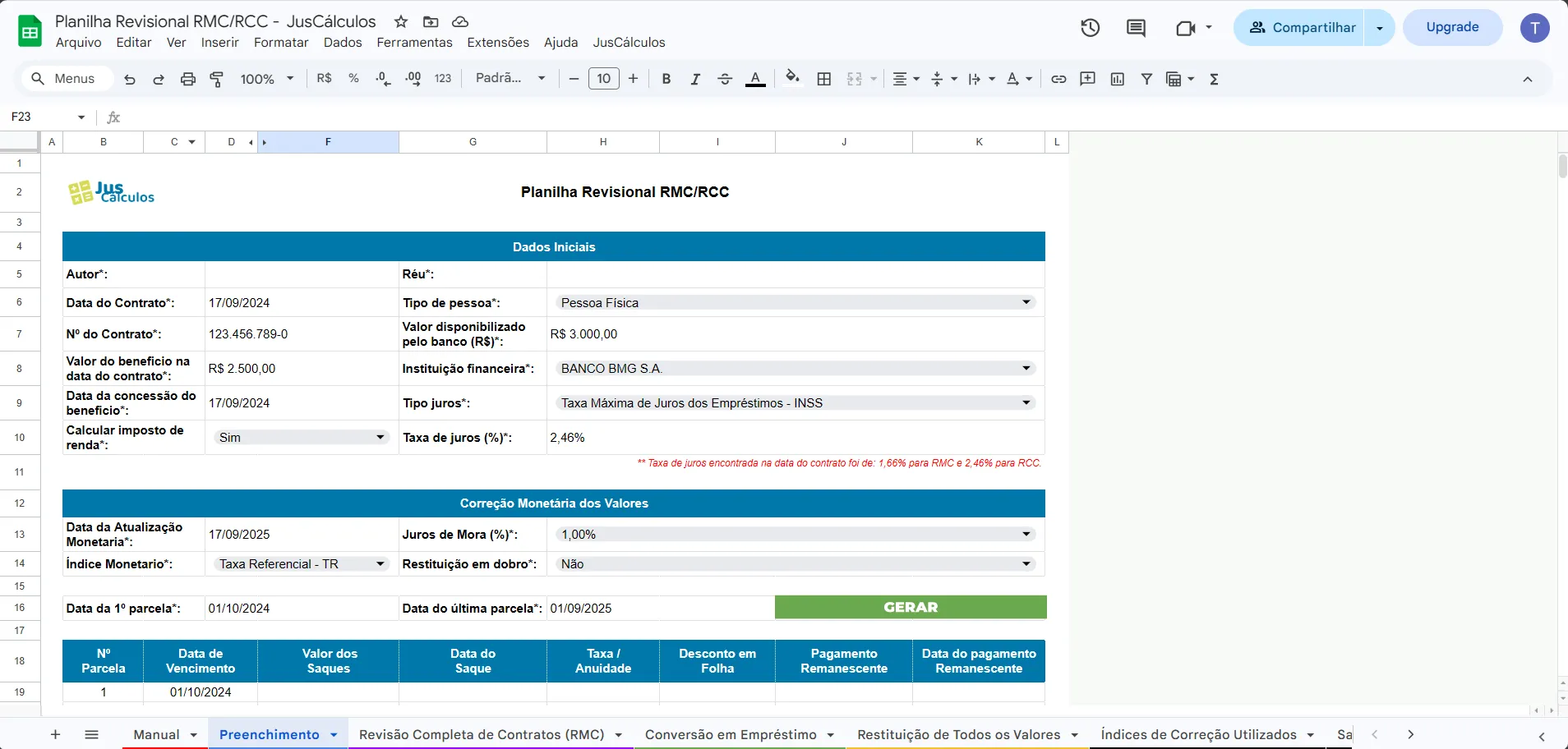Decrease decimal places
The image size is (1568, 749).
(x=383, y=79)
